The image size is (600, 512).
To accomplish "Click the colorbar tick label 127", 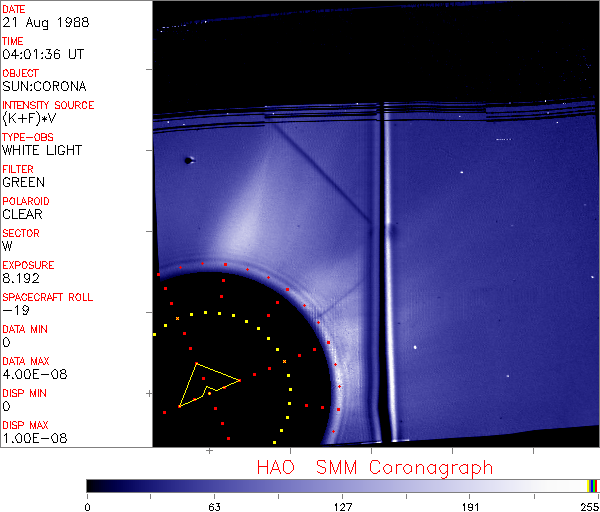I will pyautogui.click(x=342, y=505).
